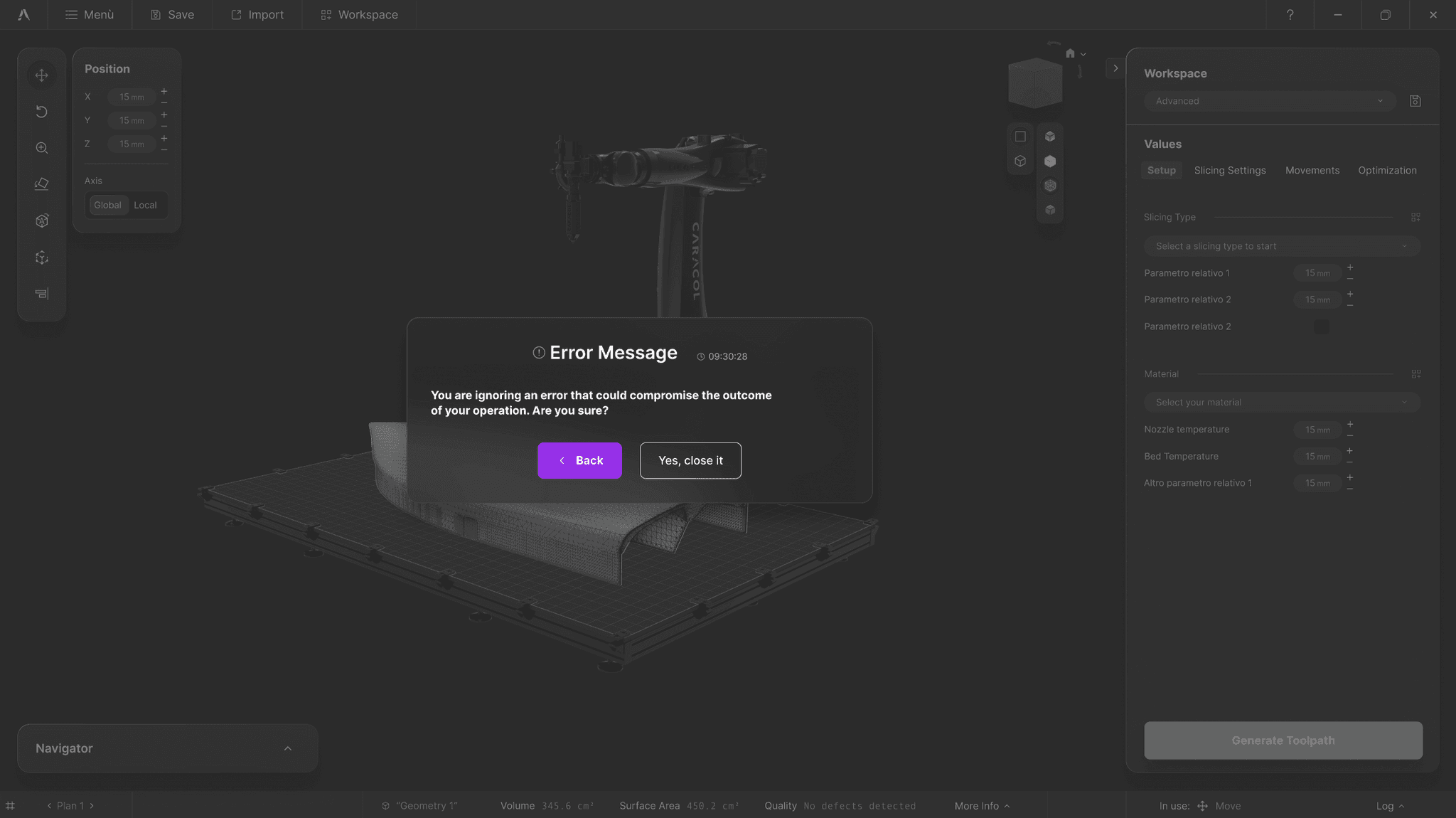Select the Move tool in left toolbar
The height and width of the screenshot is (818, 1456).
[42, 75]
